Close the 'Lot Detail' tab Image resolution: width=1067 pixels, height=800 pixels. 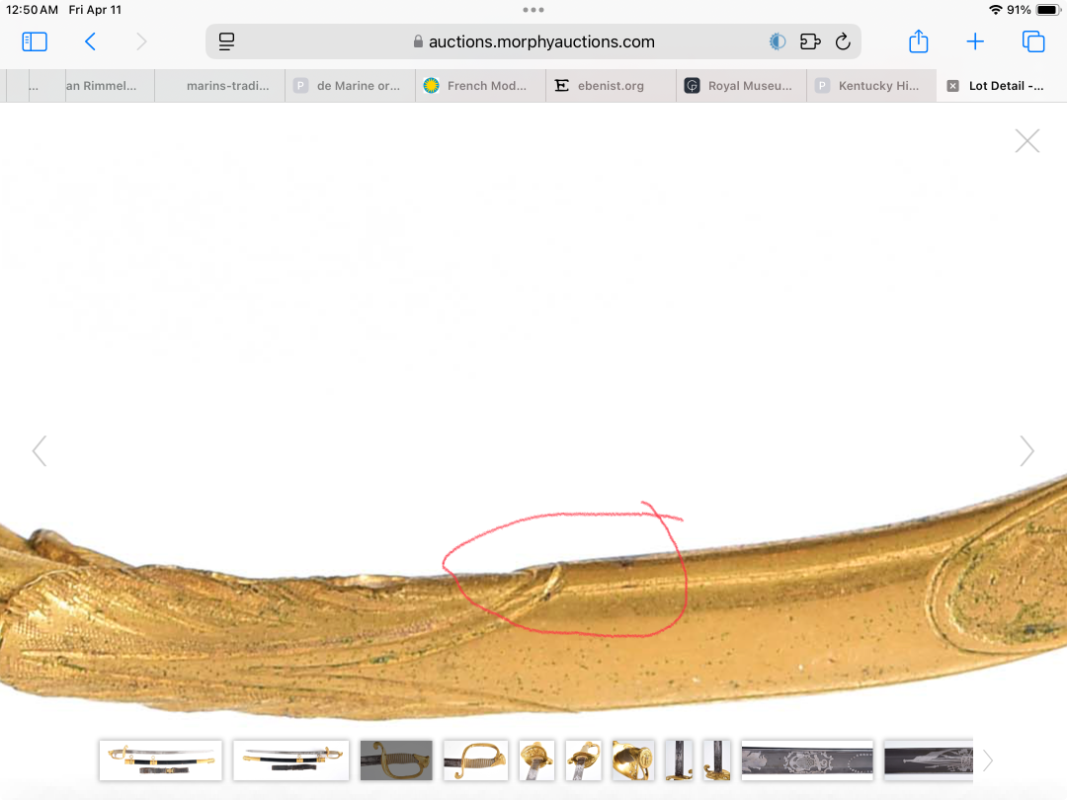point(953,86)
